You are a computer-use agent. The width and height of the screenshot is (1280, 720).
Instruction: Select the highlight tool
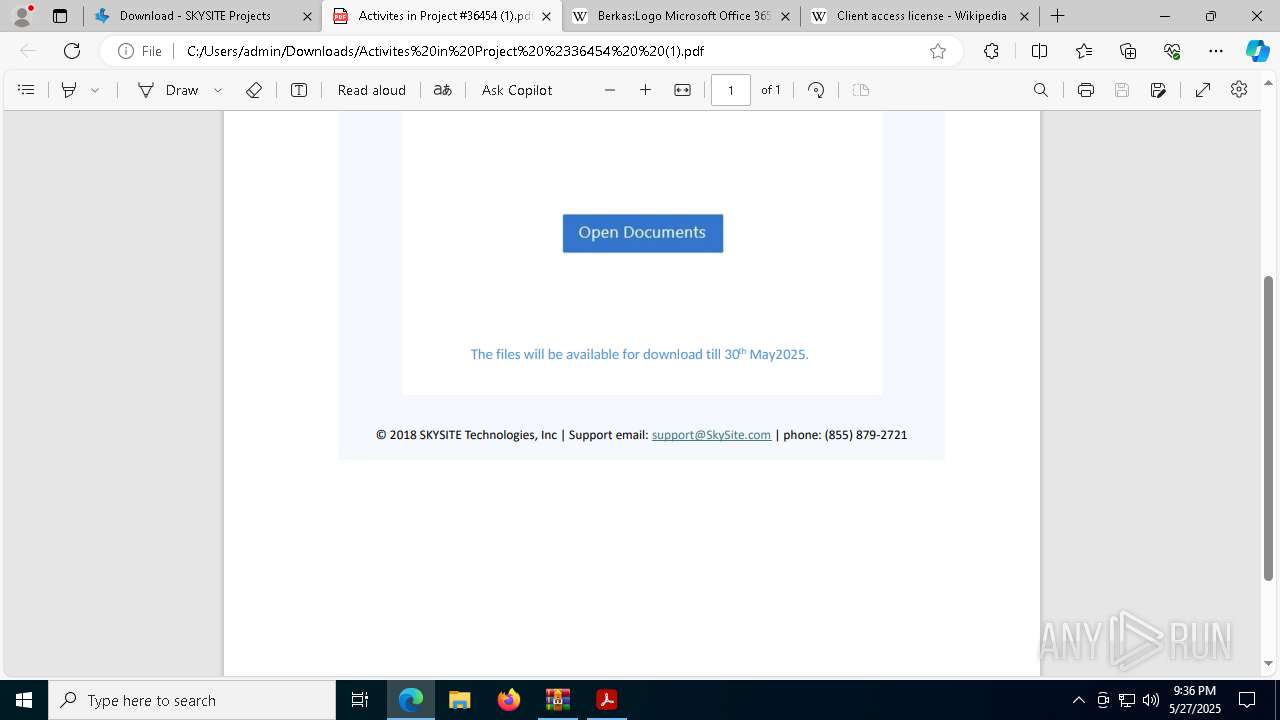pos(69,90)
